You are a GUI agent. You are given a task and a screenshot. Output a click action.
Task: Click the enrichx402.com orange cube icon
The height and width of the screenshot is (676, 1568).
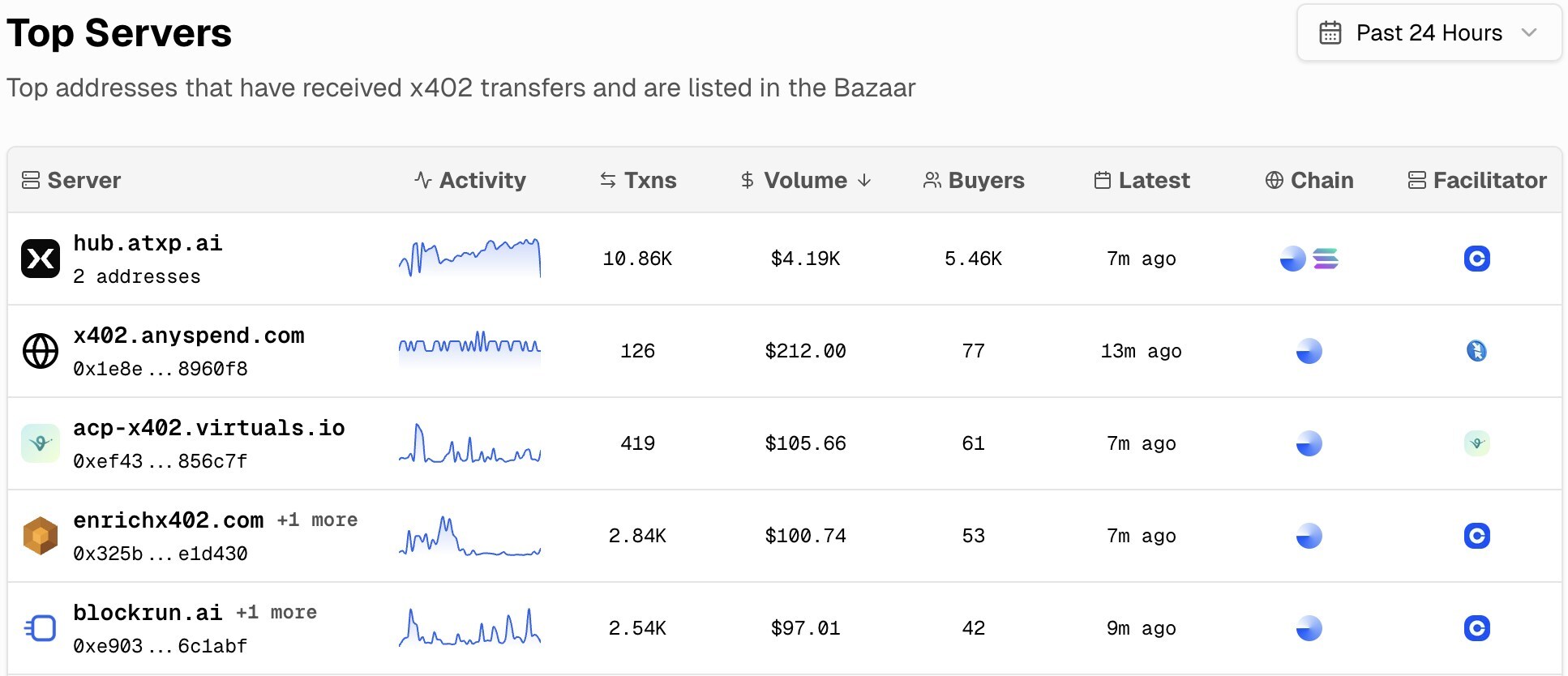coord(41,536)
